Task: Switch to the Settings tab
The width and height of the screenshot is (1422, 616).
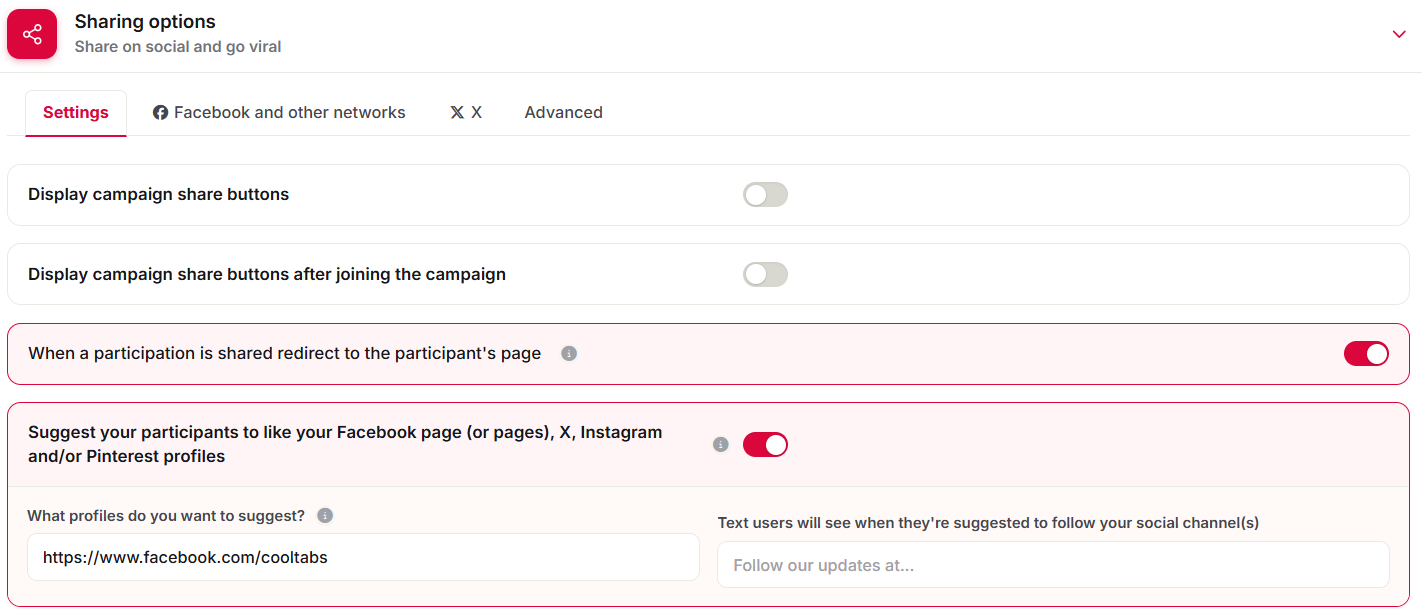Action: click(76, 113)
